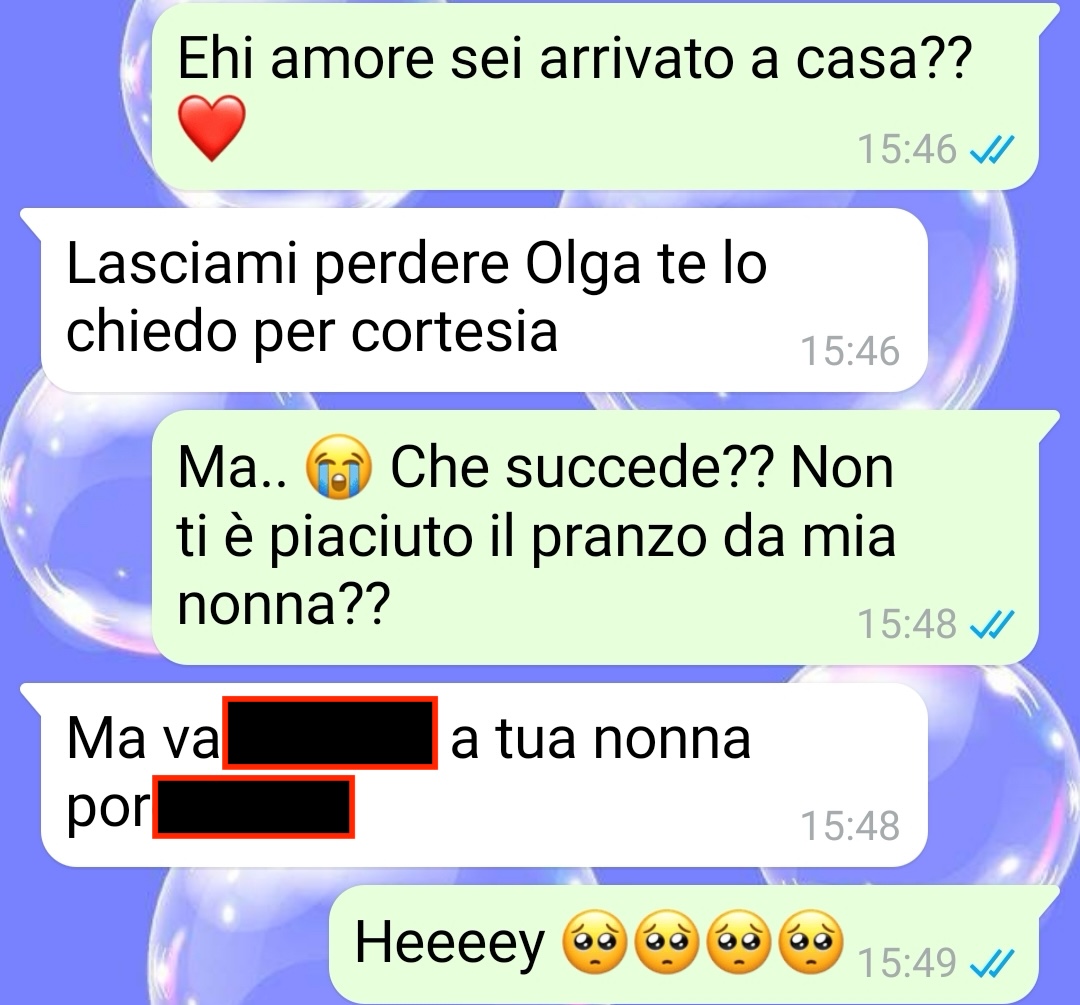Select the 'Ehi amore sei arrivato' message
The width and height of the screenshot is (1080, 1005).
click(596, 96)
